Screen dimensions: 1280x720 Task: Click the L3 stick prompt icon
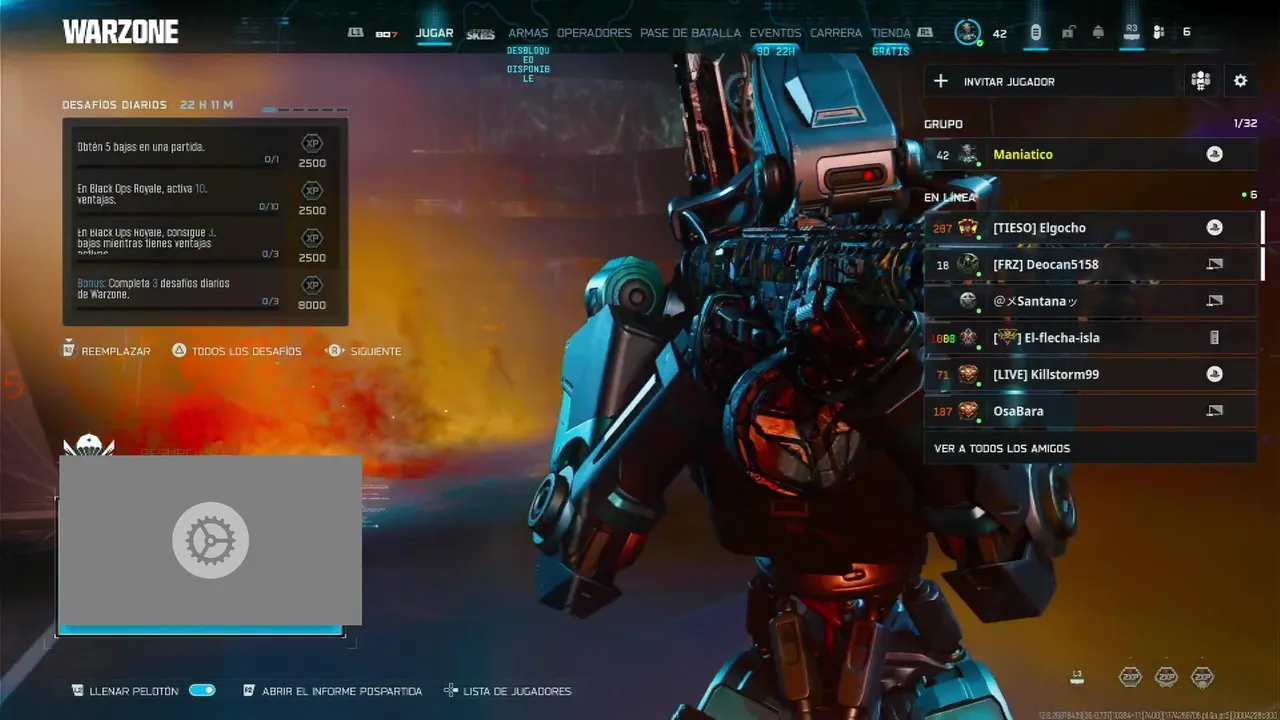(1076, 677)
